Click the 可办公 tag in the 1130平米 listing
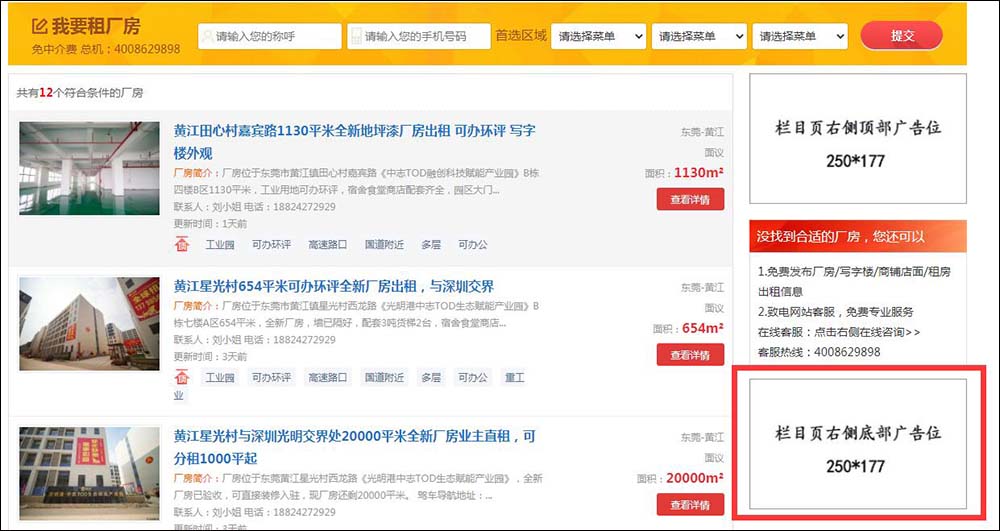The image size is (1000, 531). 473,244
